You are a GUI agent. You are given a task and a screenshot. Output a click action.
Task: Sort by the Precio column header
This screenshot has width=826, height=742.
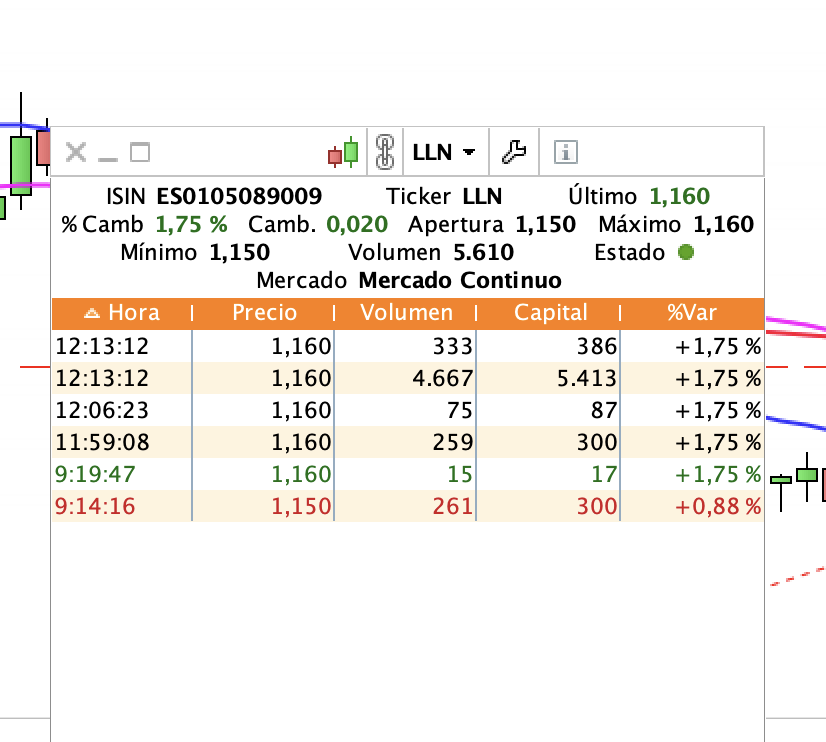264,313
